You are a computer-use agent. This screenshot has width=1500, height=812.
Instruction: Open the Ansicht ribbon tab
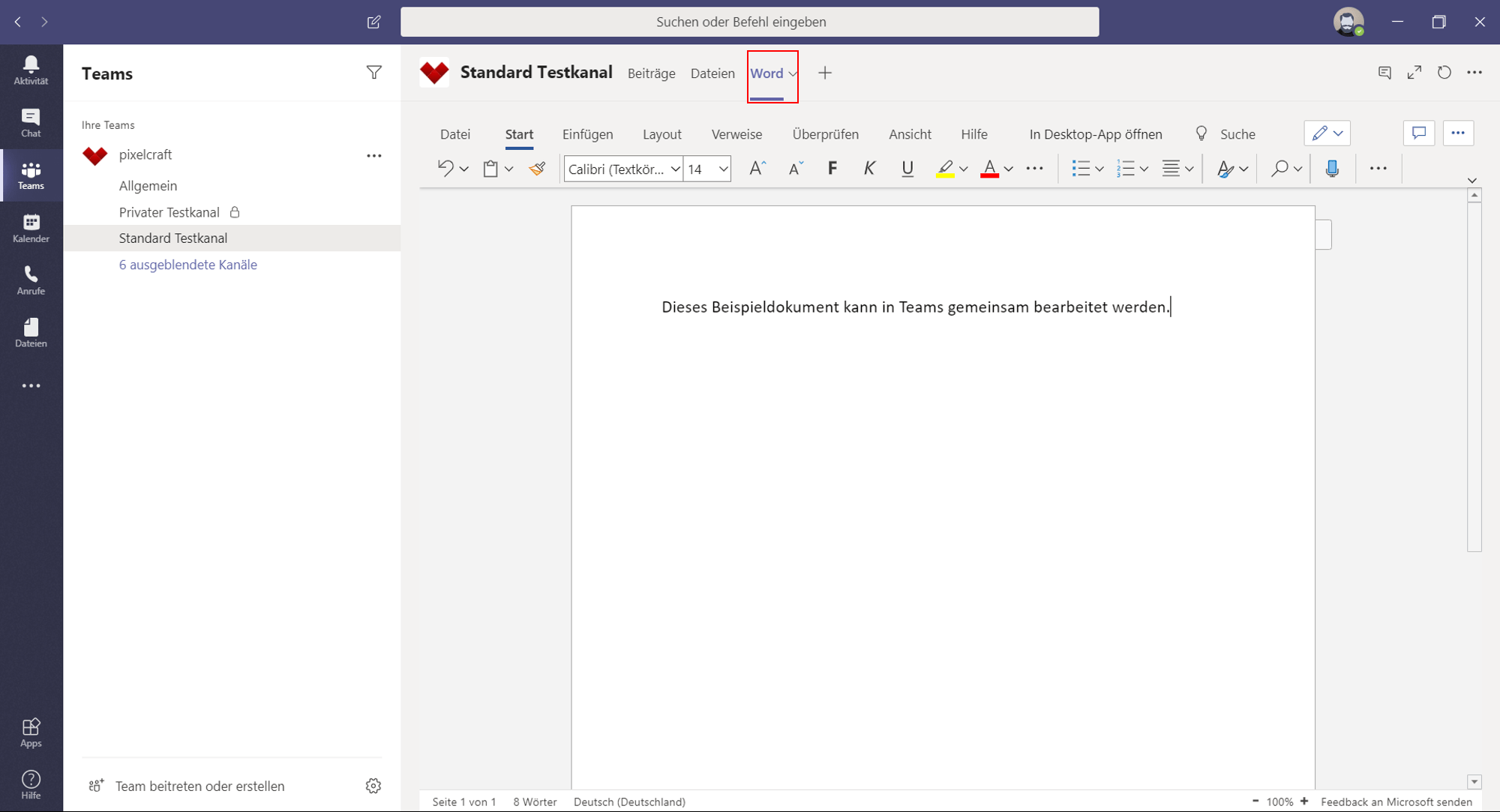(x=910, y=134)
